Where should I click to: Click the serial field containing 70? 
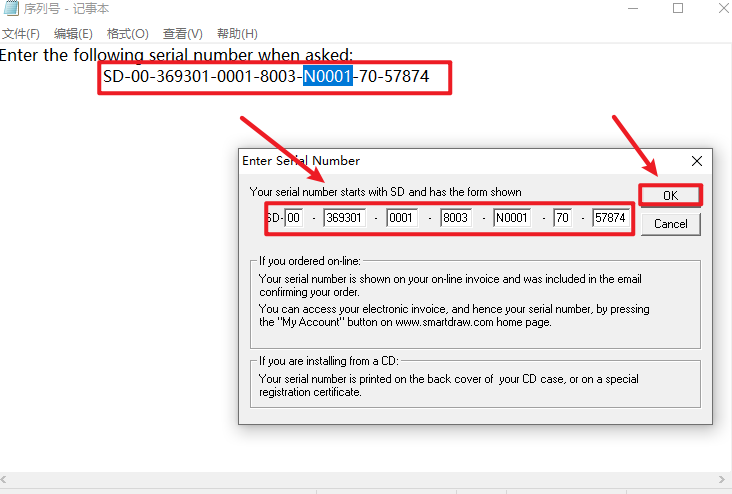tap(562, 218)
